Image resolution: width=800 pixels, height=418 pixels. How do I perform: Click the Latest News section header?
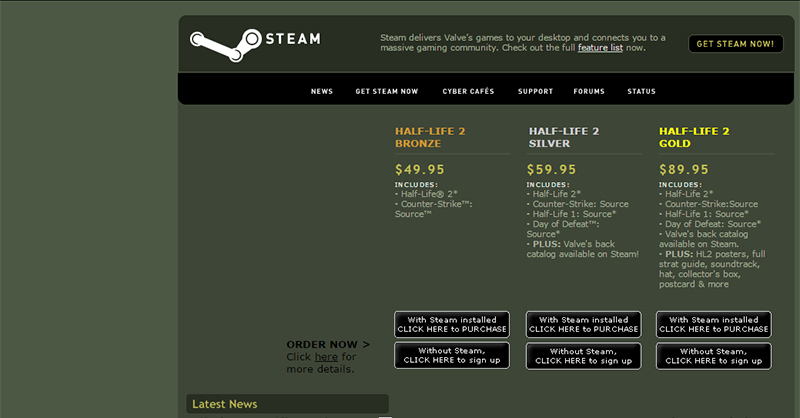(225, 404)
